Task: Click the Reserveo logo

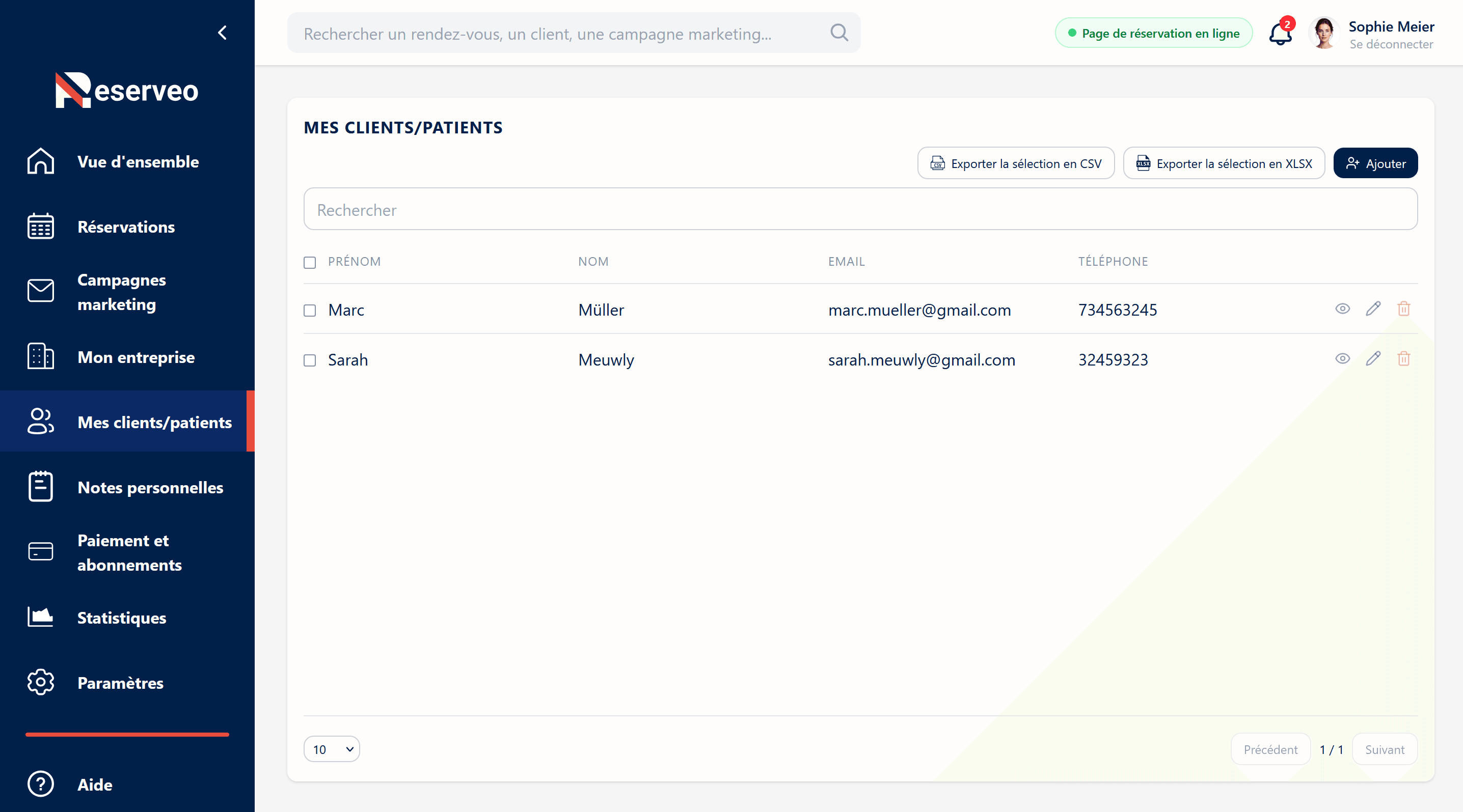Action: [127, 90]
